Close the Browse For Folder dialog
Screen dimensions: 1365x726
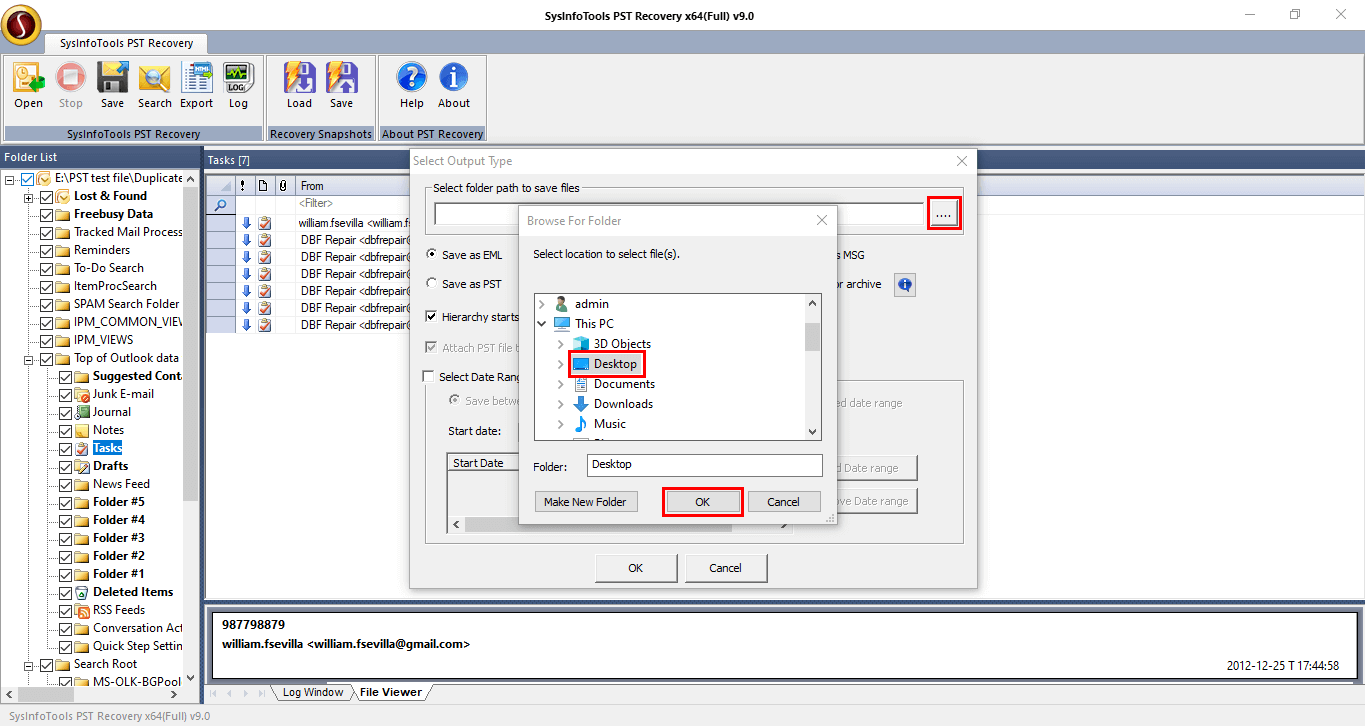tap(822, 220)
